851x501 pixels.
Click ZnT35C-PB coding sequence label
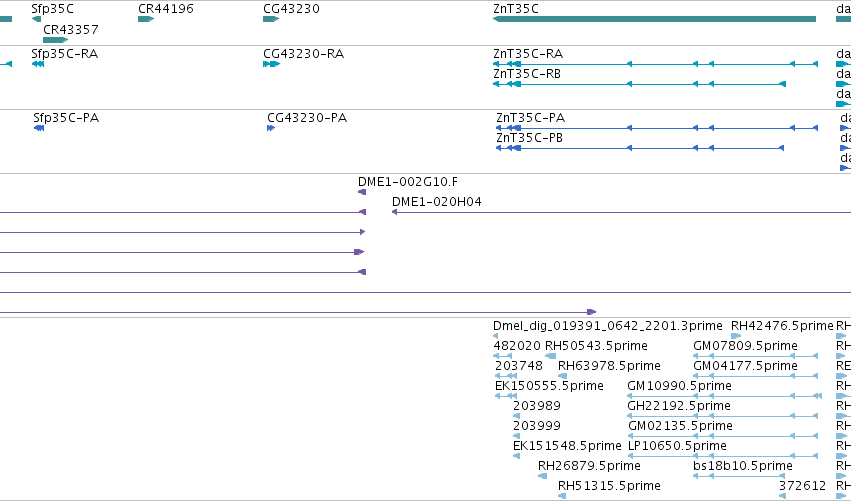pos(529,138)
